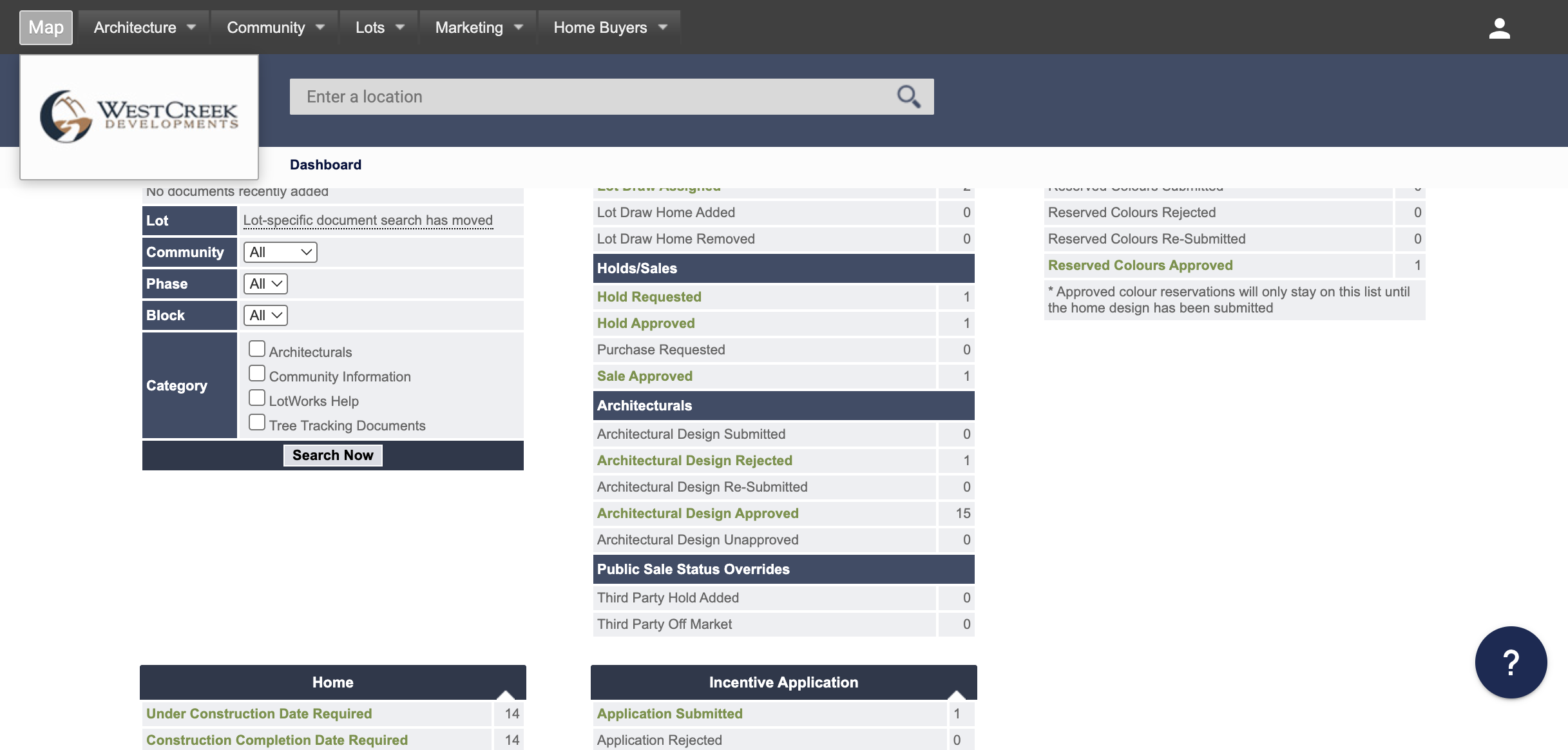Check the Architecturals category checkbox
Screen dimensions: 1568x750
point(257,349)
